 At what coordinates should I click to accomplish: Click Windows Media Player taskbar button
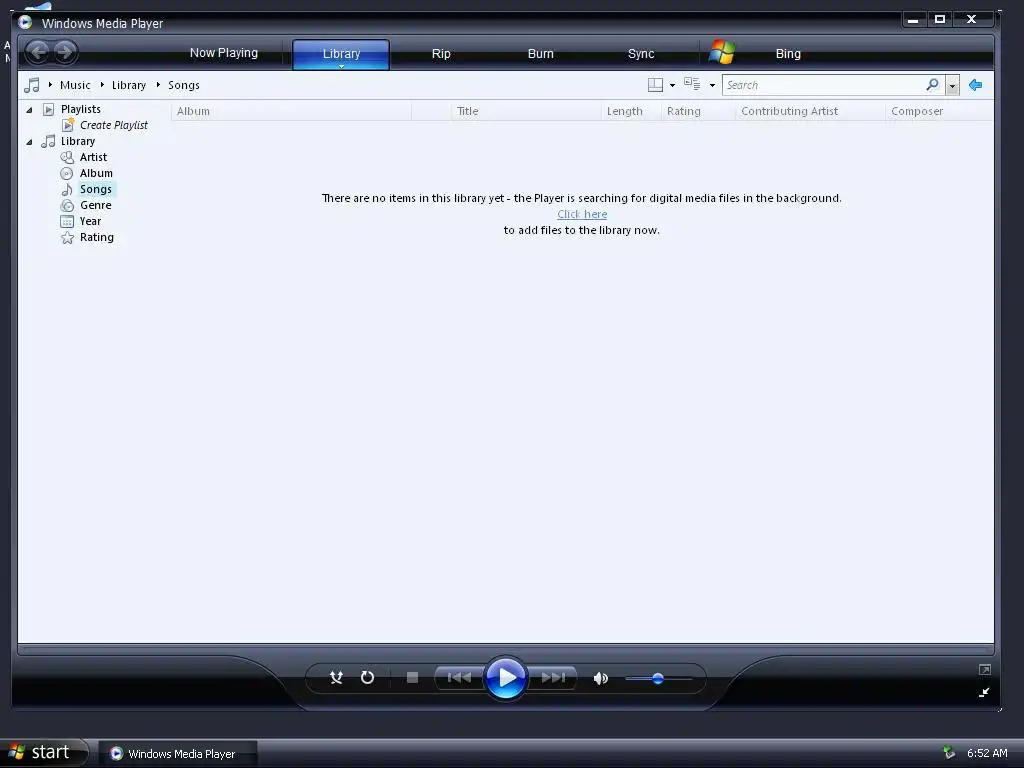(178, 754)
